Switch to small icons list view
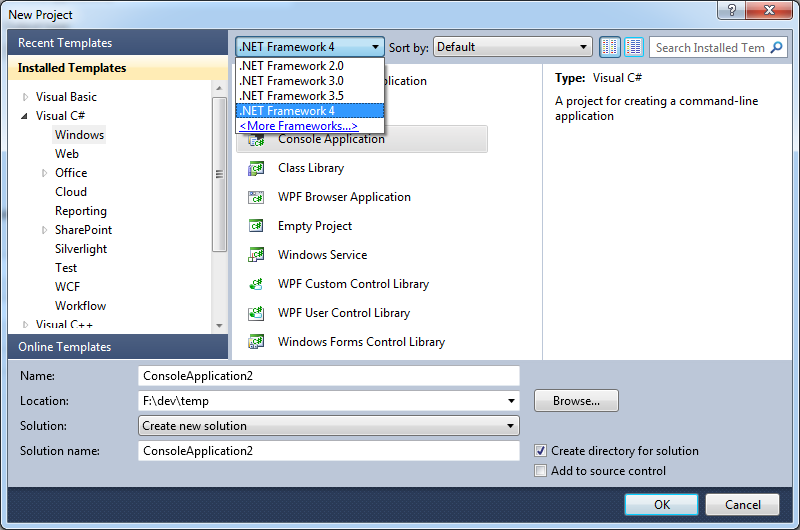The image size is (800, 530). coord(634,47)
